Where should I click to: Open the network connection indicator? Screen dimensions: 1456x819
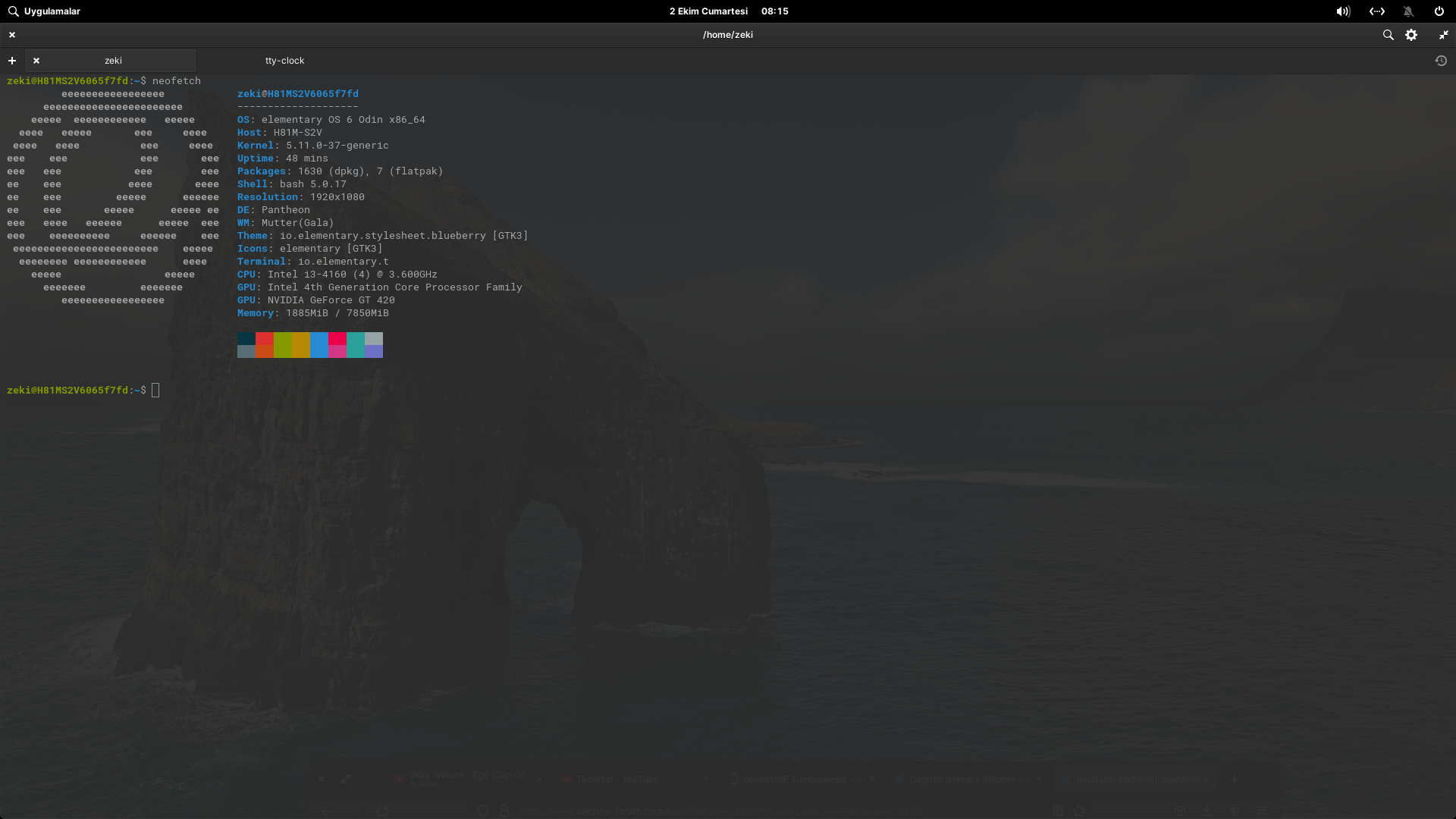1377,11
